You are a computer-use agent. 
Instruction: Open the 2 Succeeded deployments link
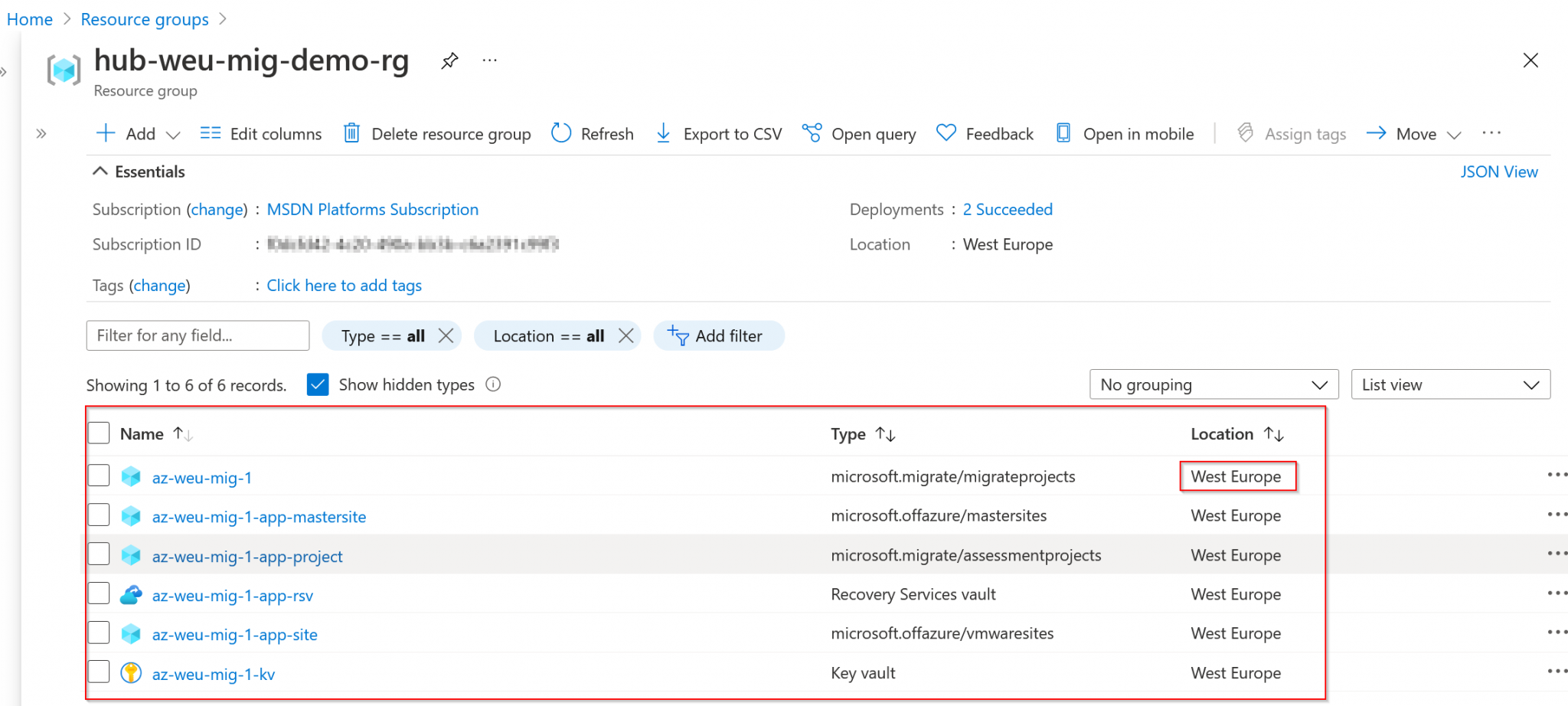pos(1008,209)
